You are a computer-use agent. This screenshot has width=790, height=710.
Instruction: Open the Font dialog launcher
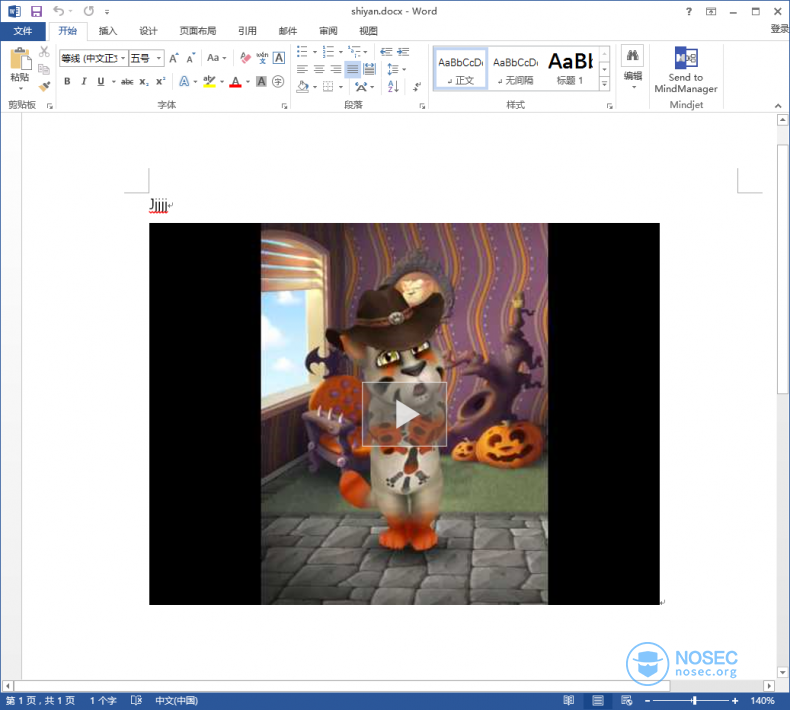click(x=284, y=106)
